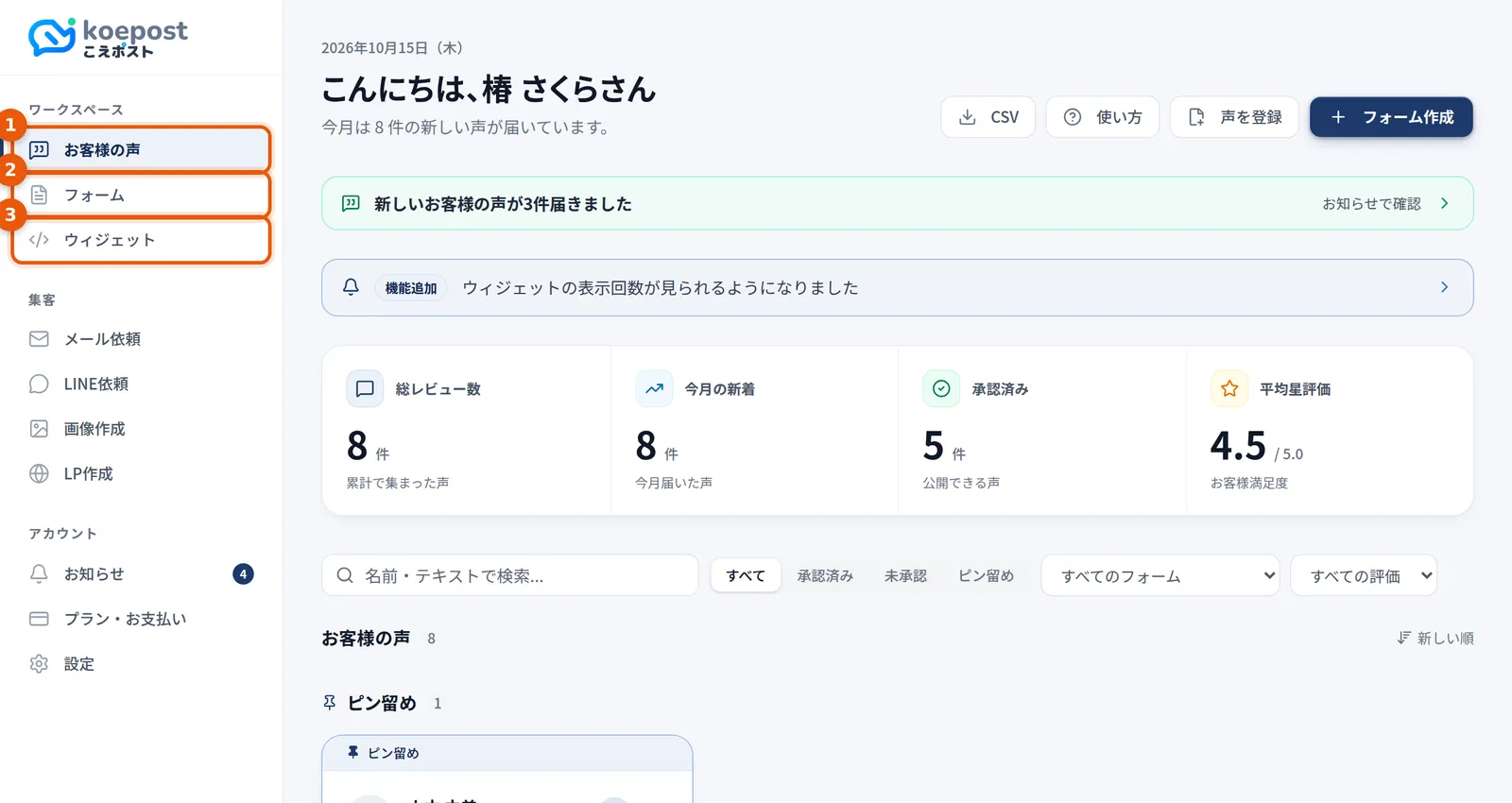Image resolution: width=1512 pixels, height=803 pixels.
Task: Click the LINE依頼 chat bubble icon
Action: pos(39,384)
